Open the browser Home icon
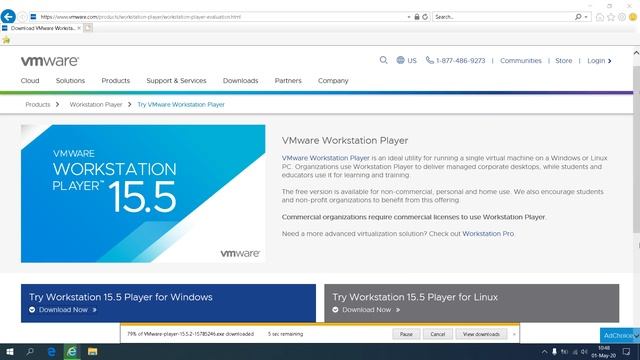This screenshot has width=640, height=360. 600,17
